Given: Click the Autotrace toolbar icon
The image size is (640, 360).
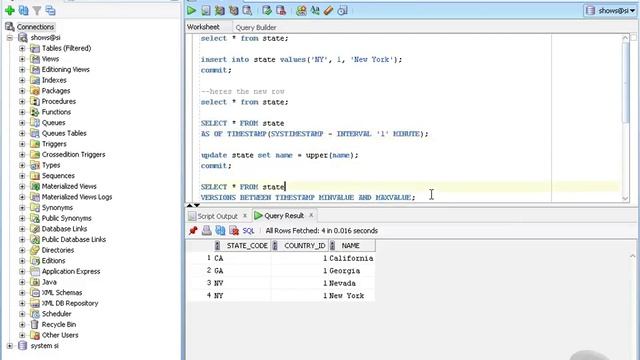Looking at the screenshot, I should 233,10.
